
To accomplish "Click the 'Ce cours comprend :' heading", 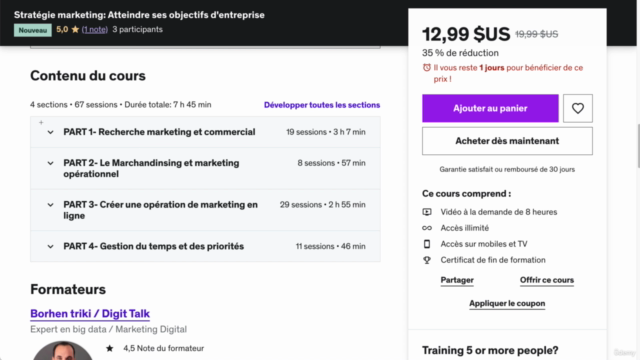I will (467, 193).
